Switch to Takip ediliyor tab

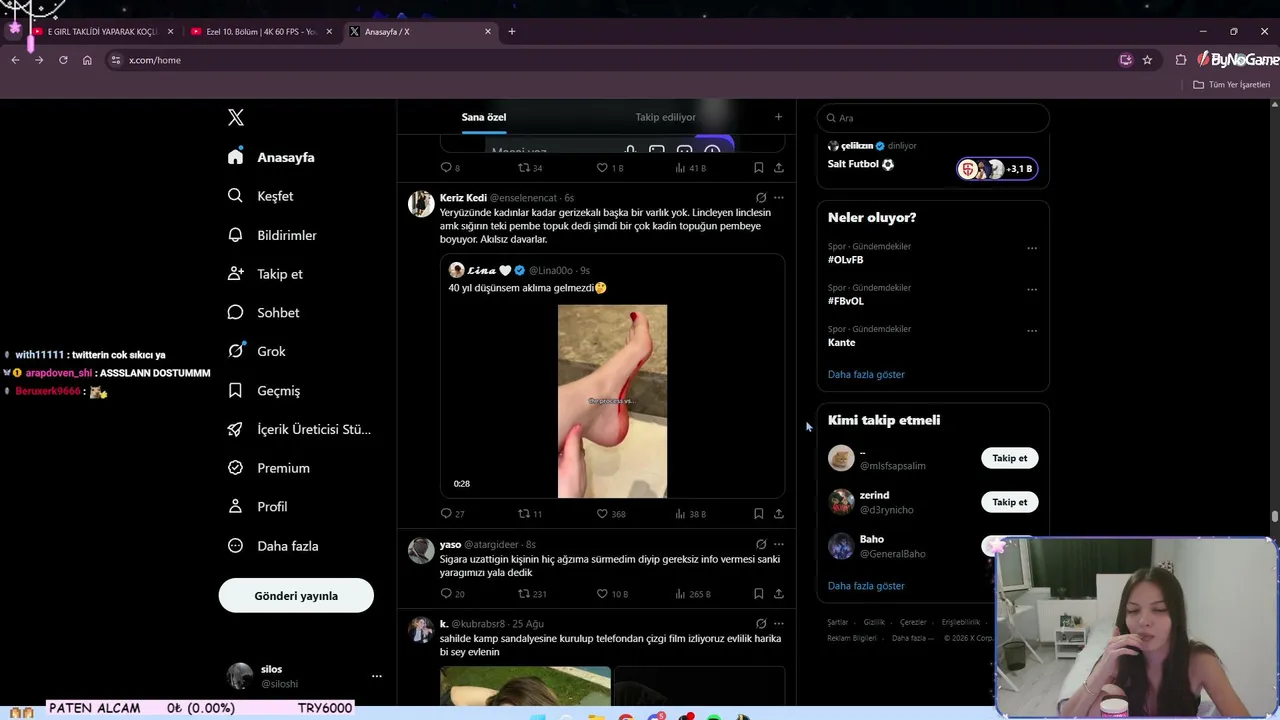665,117
